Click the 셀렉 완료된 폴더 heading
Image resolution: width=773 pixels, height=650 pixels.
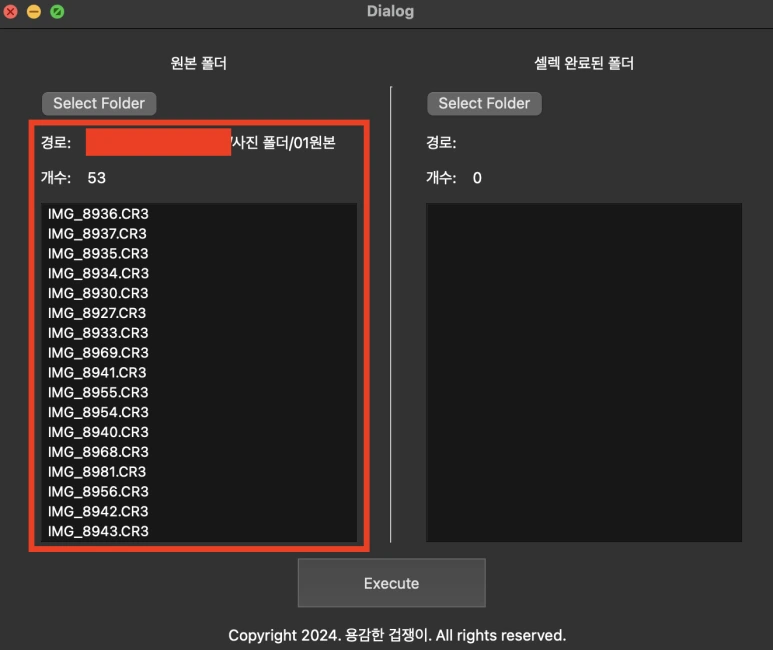(x=584, y=63)
